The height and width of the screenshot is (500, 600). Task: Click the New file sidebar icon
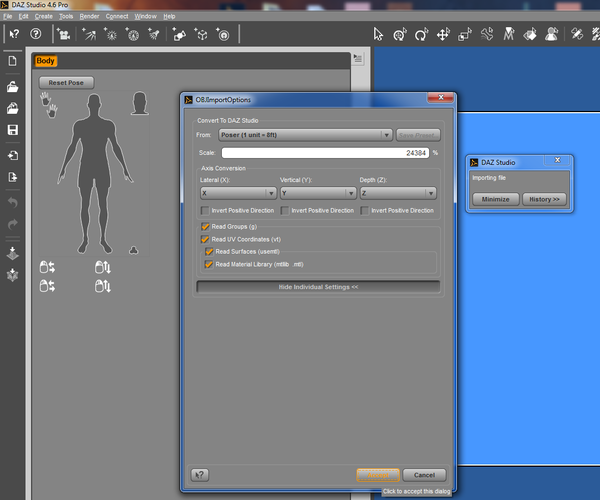tap(13, 61)
